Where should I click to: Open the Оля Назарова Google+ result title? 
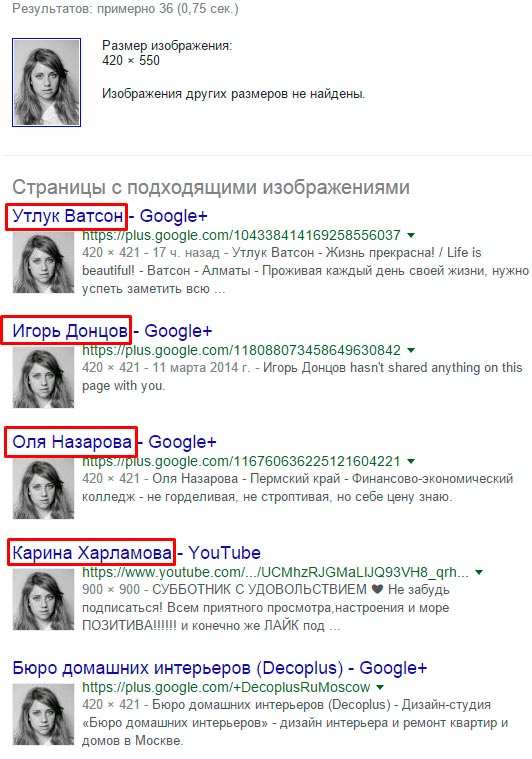click(114, 442)
